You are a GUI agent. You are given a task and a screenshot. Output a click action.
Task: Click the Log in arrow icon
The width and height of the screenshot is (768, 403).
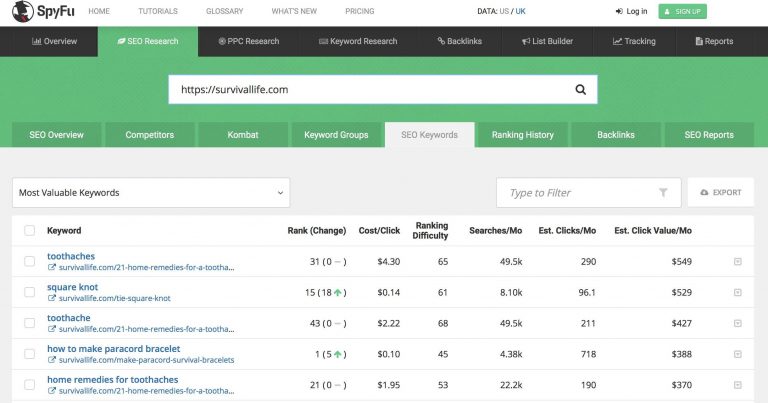click(619, 12)
